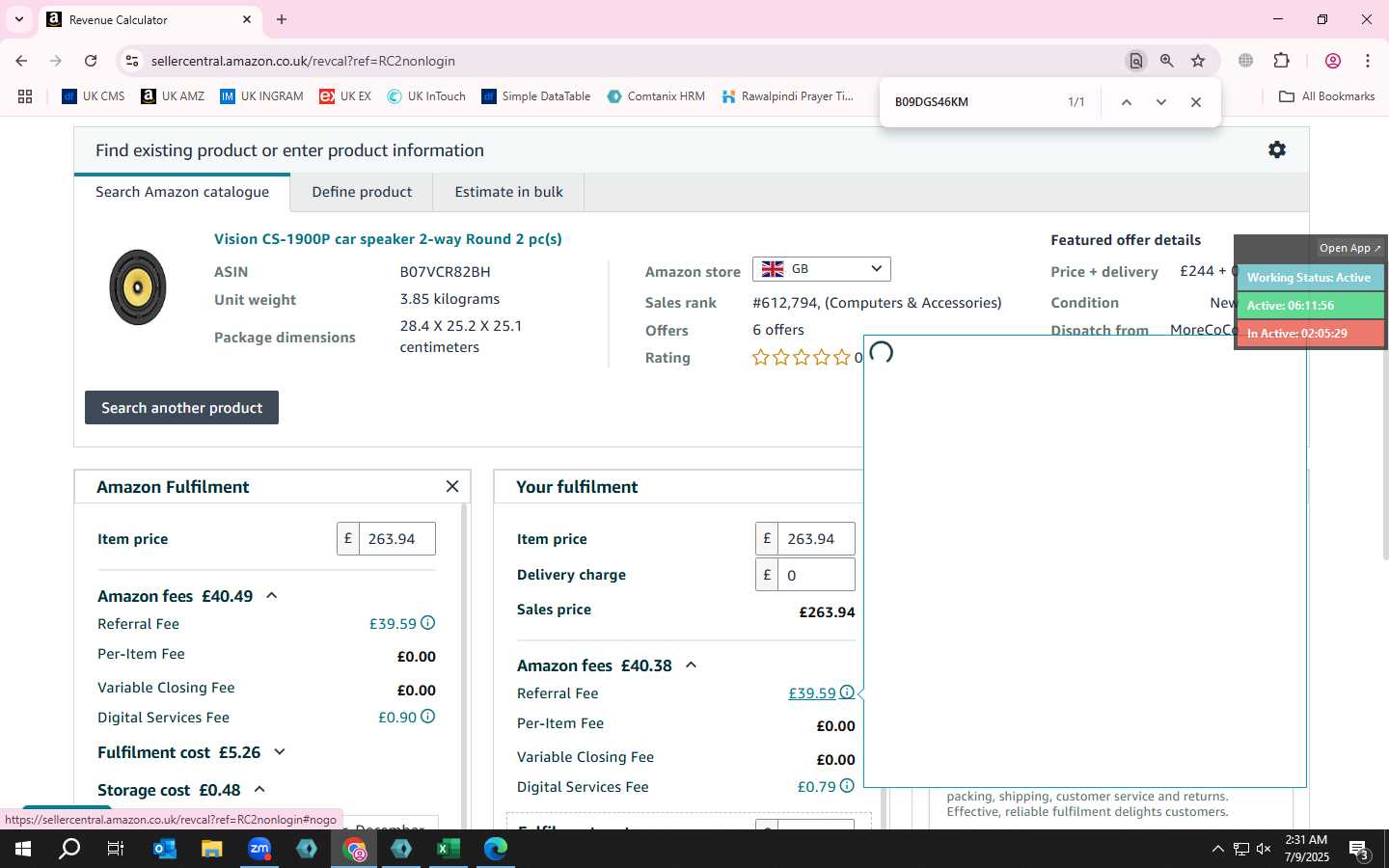Image resolution: width=1389 pixels, height=868 pixels.
Task: Open Chrome three-dot menu
Action: (1368, 61)
